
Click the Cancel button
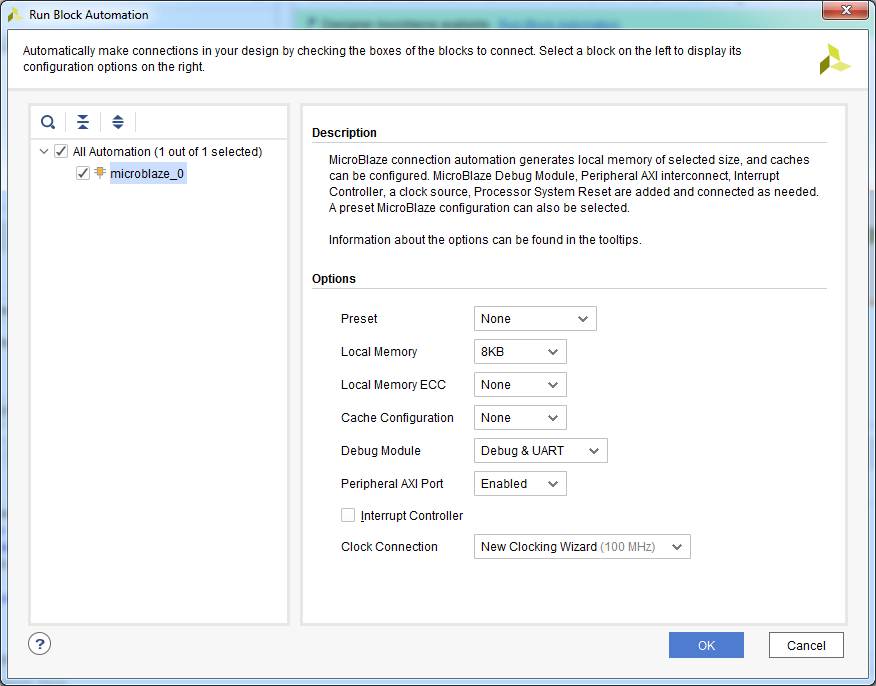point(806,645)
